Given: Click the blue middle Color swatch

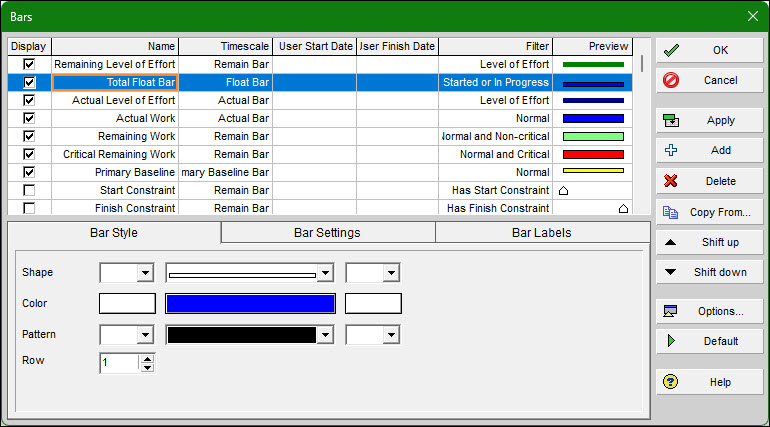Looking at the screenshot, I should [250, 303].
